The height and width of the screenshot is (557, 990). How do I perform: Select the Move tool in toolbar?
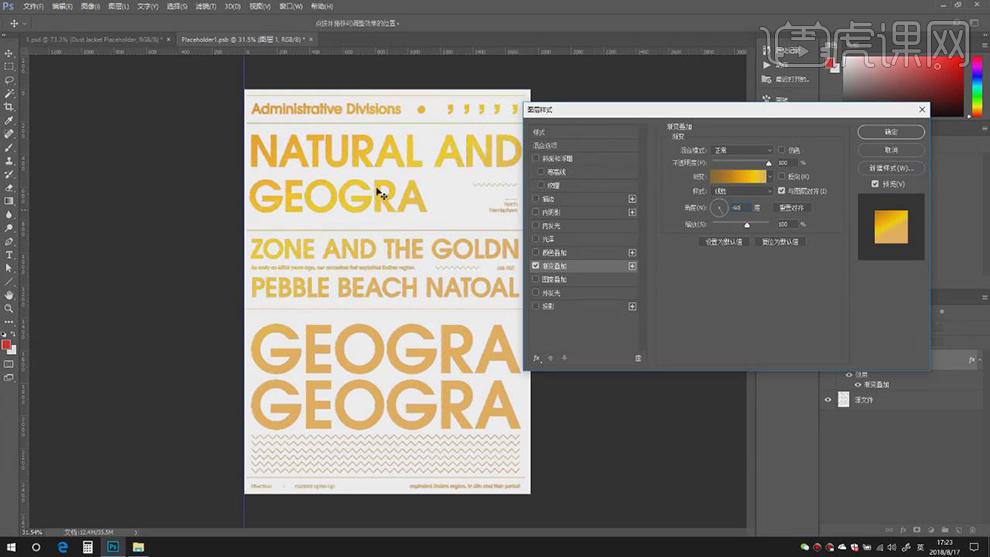(x=9, y=53)
